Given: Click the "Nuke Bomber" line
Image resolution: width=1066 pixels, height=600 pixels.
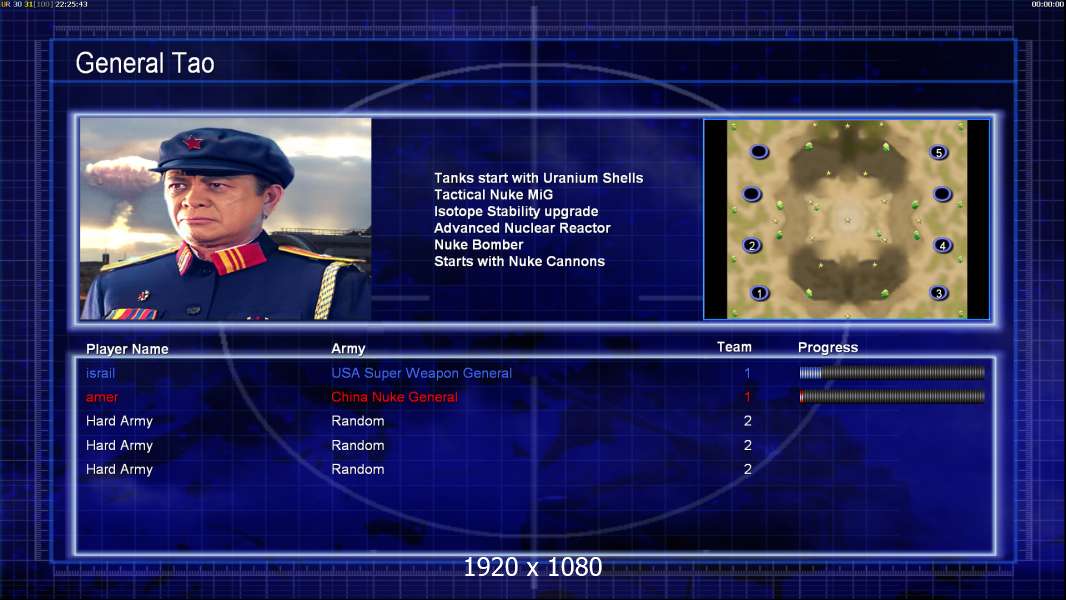Looking at the screenshot, I should coord(479,245).
